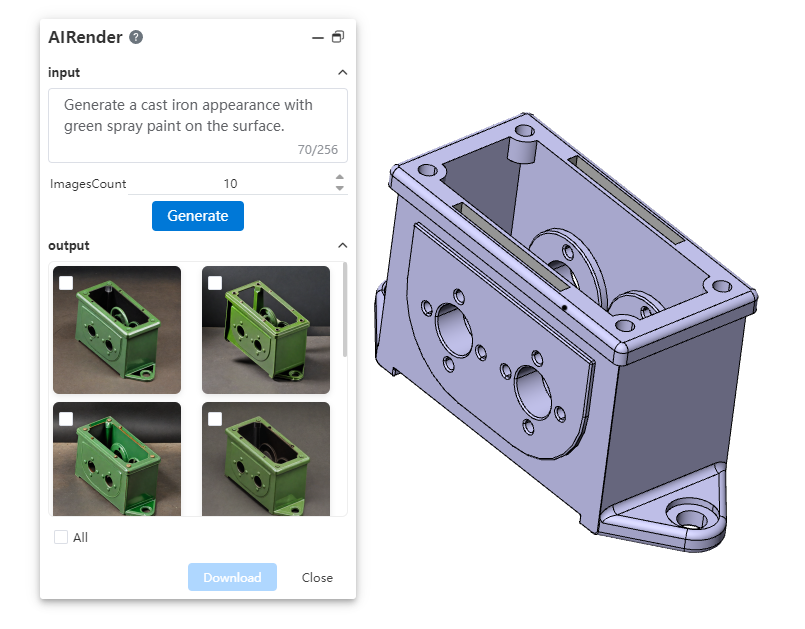
Task: Check the first rendered image checkbox
Action: (x=66, y=283)
